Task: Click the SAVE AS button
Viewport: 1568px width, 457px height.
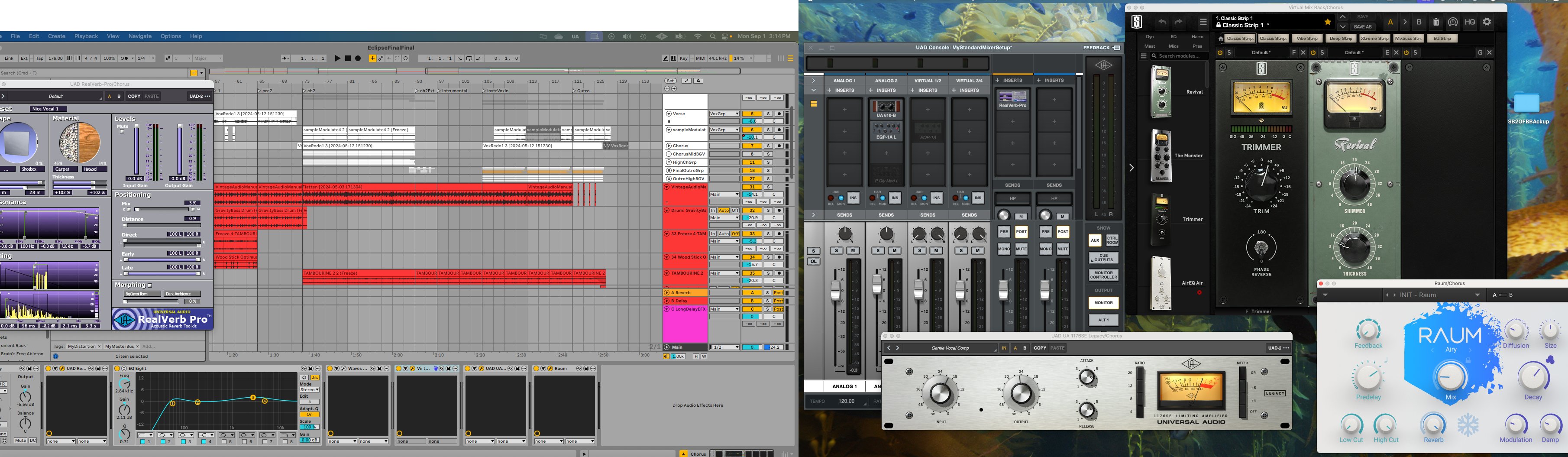Action: (1362, 27)
